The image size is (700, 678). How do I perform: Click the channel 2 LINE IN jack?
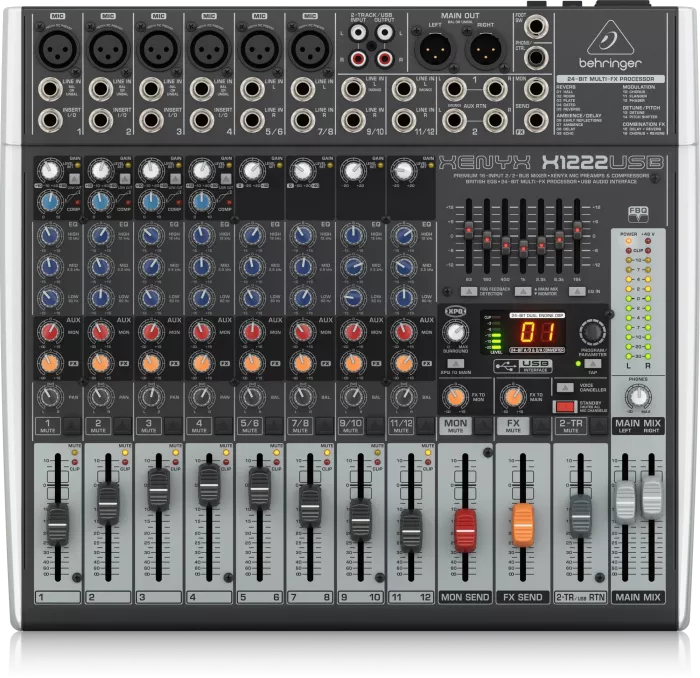(100, 89)
